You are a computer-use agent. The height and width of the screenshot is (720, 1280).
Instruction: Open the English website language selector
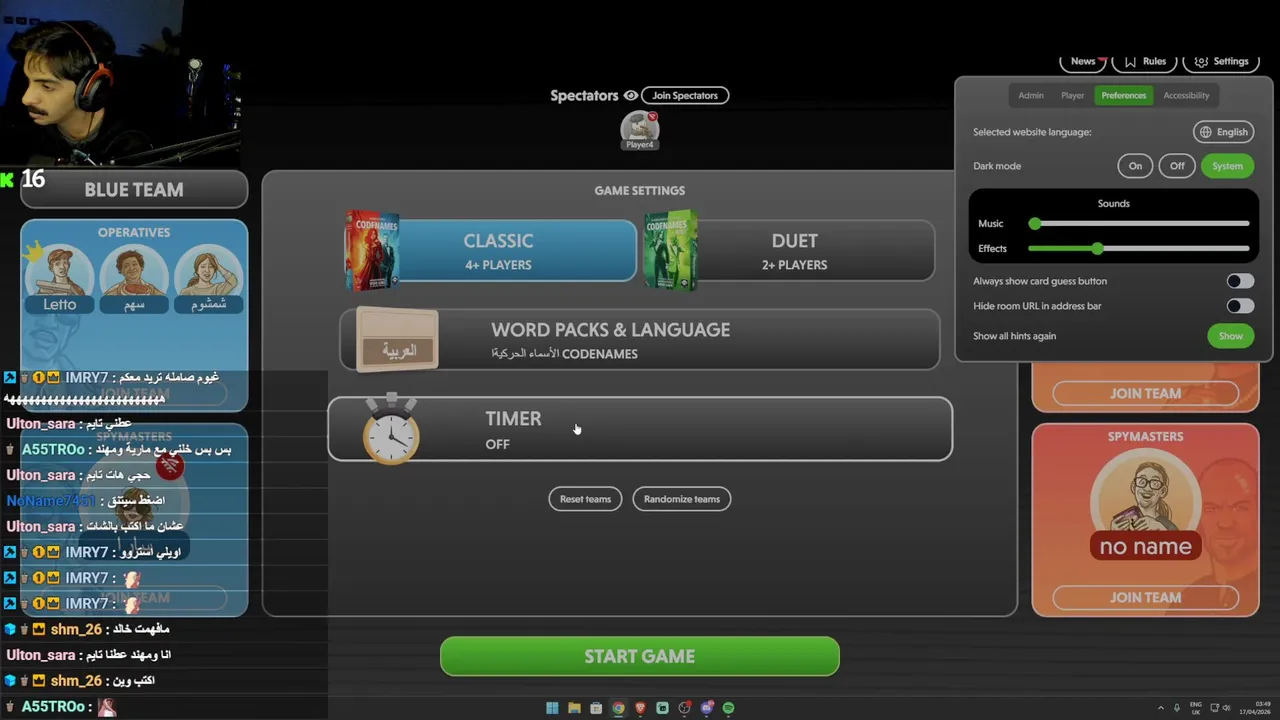coord(1224,132)
